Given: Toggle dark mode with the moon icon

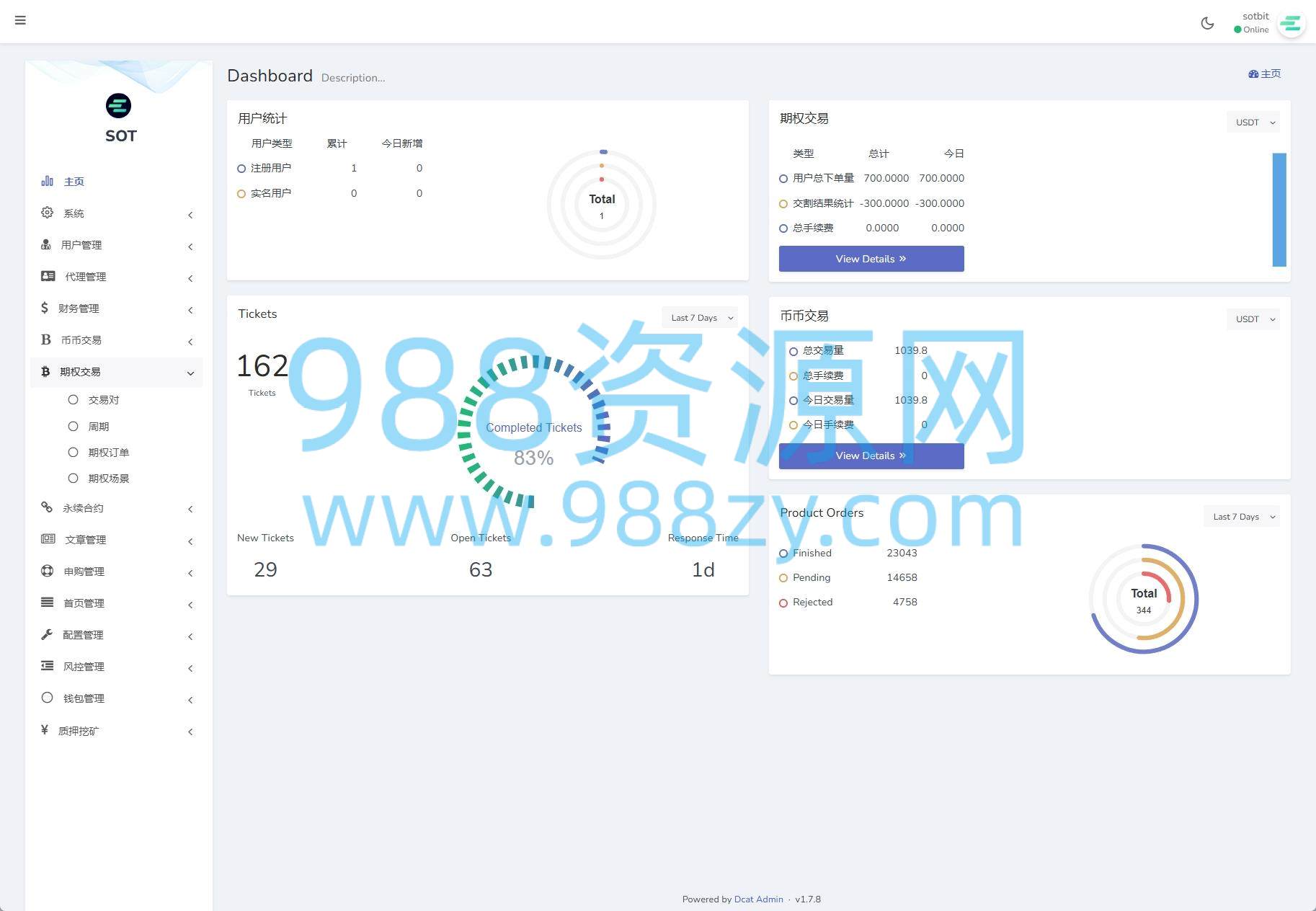Looking at the screenshot, I should click(x=1207, y=23).
